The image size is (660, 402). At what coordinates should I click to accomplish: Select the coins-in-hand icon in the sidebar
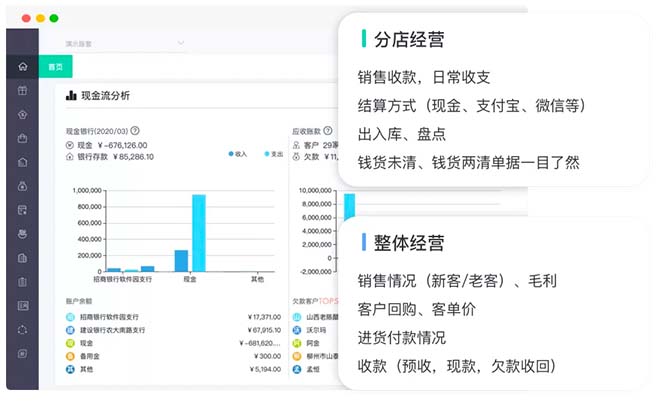point(23,234)
